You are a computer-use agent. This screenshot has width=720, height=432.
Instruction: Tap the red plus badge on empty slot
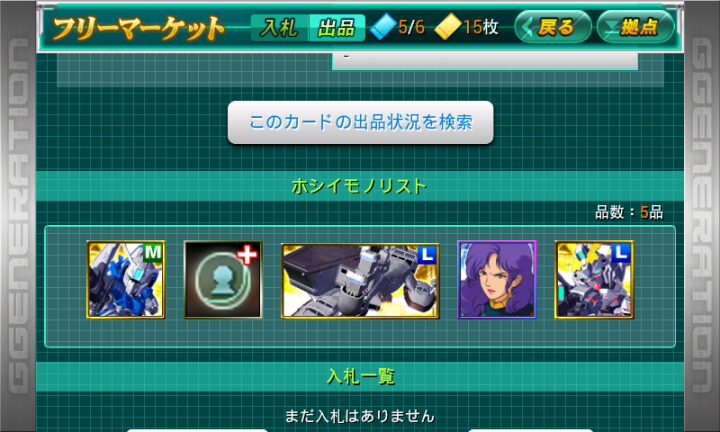[x=247, y=255]
